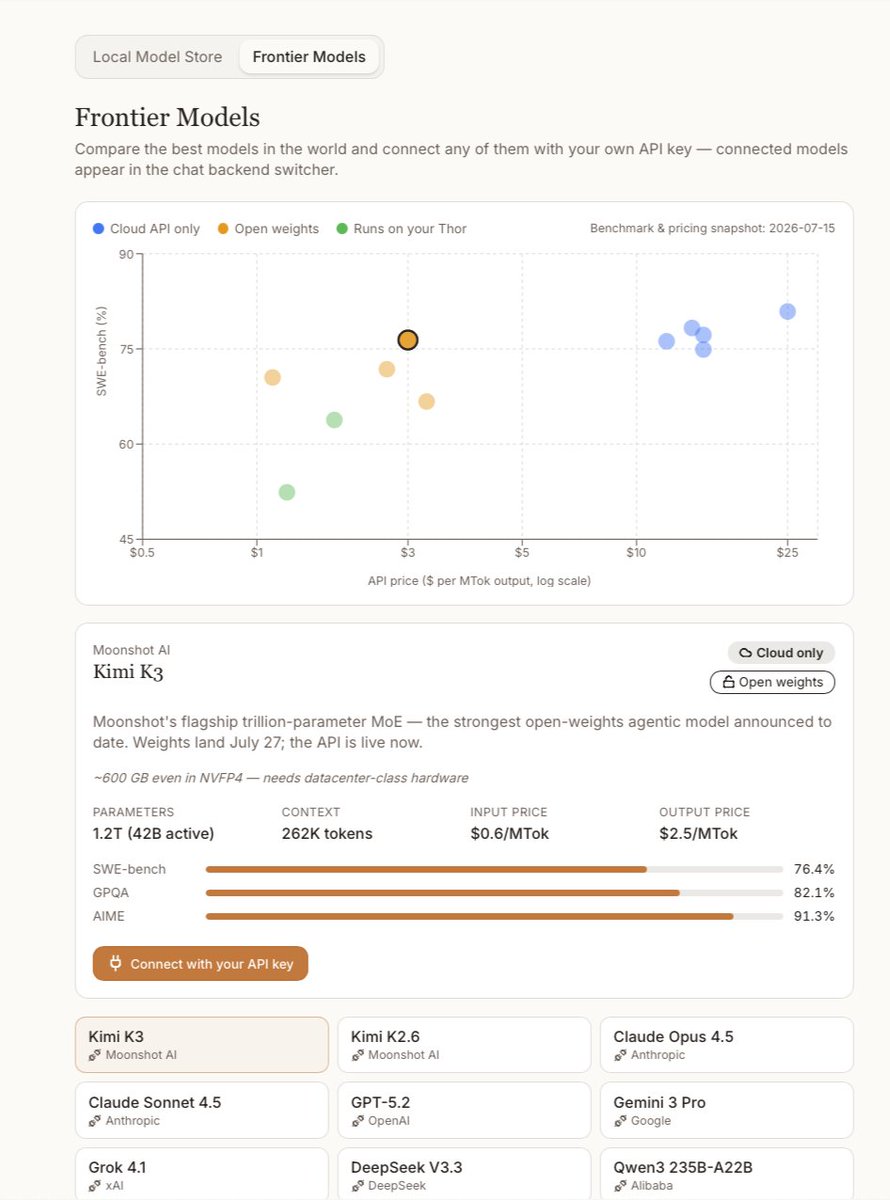Image resolution: width=890 pixels, height=1200 pixels.
Task: Click the 82.1% GPQA value
Action: point(815,893)
